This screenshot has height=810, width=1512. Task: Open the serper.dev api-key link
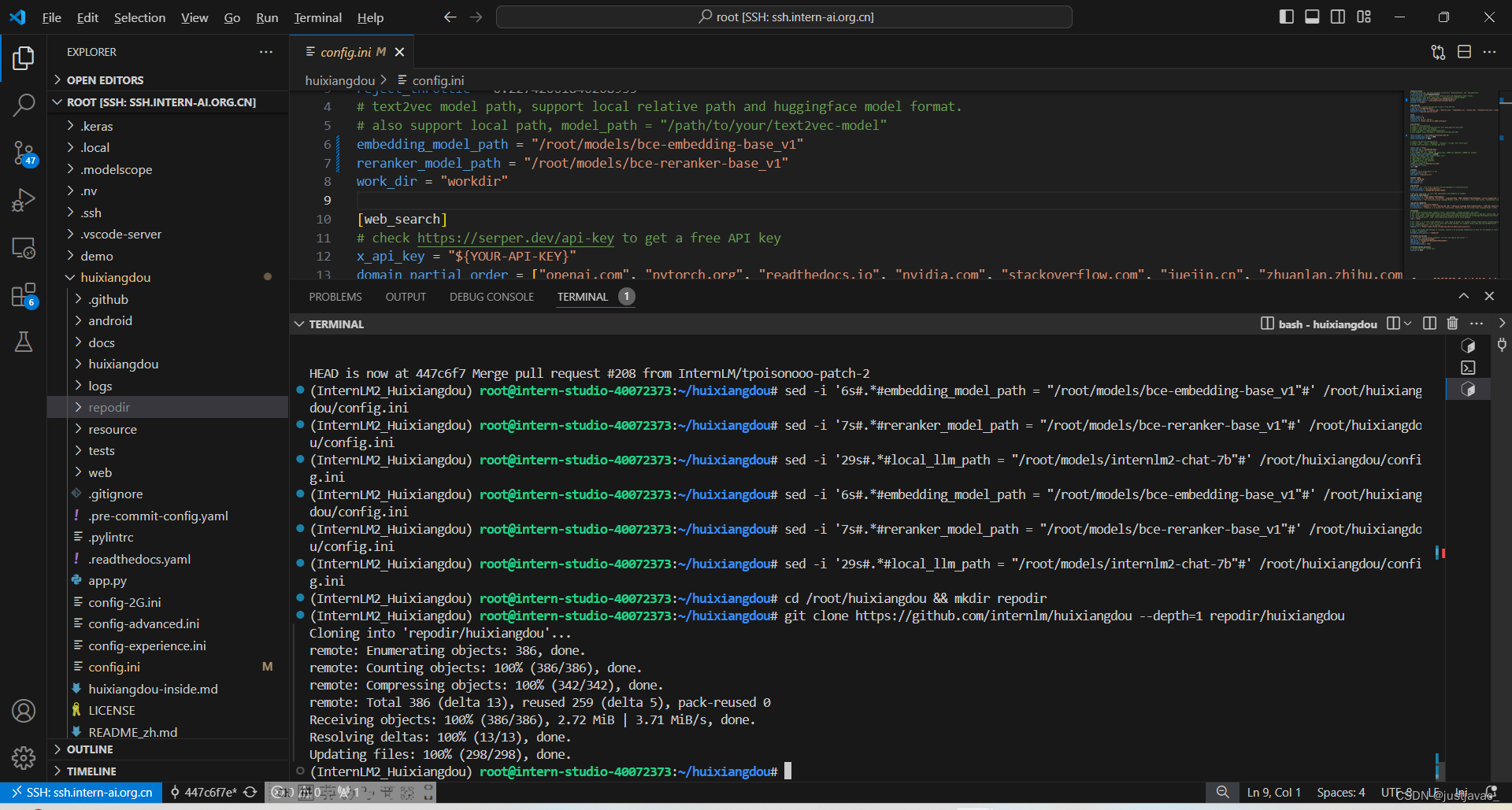[x=515, y=238]
